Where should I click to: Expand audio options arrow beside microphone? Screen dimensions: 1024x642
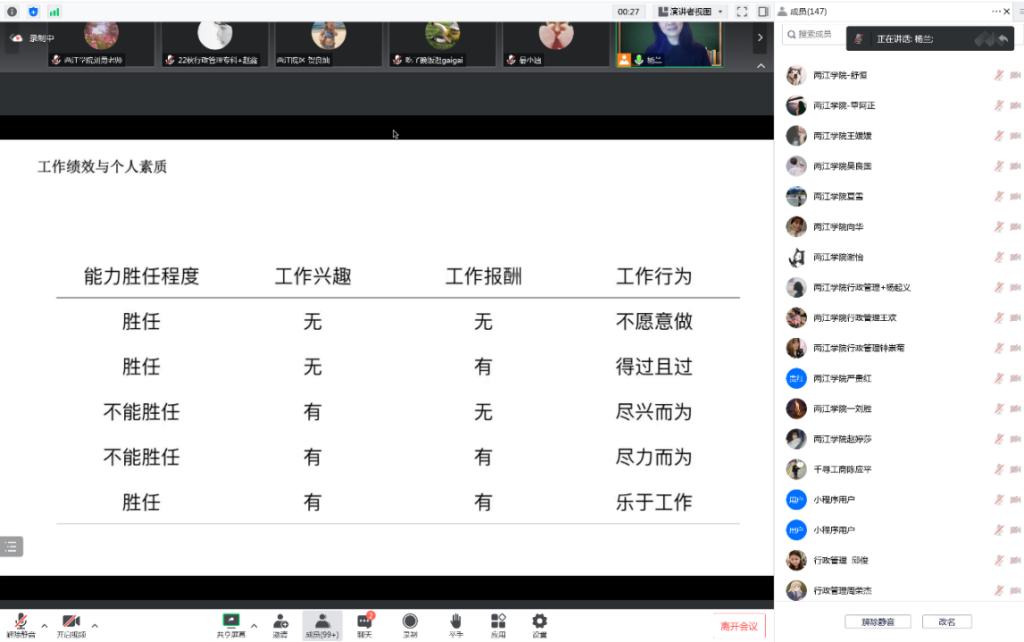click(44, 626)
